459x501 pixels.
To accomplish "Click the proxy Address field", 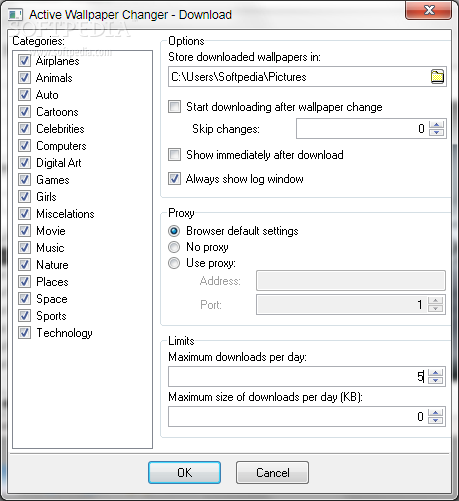I will coord(351,281).
